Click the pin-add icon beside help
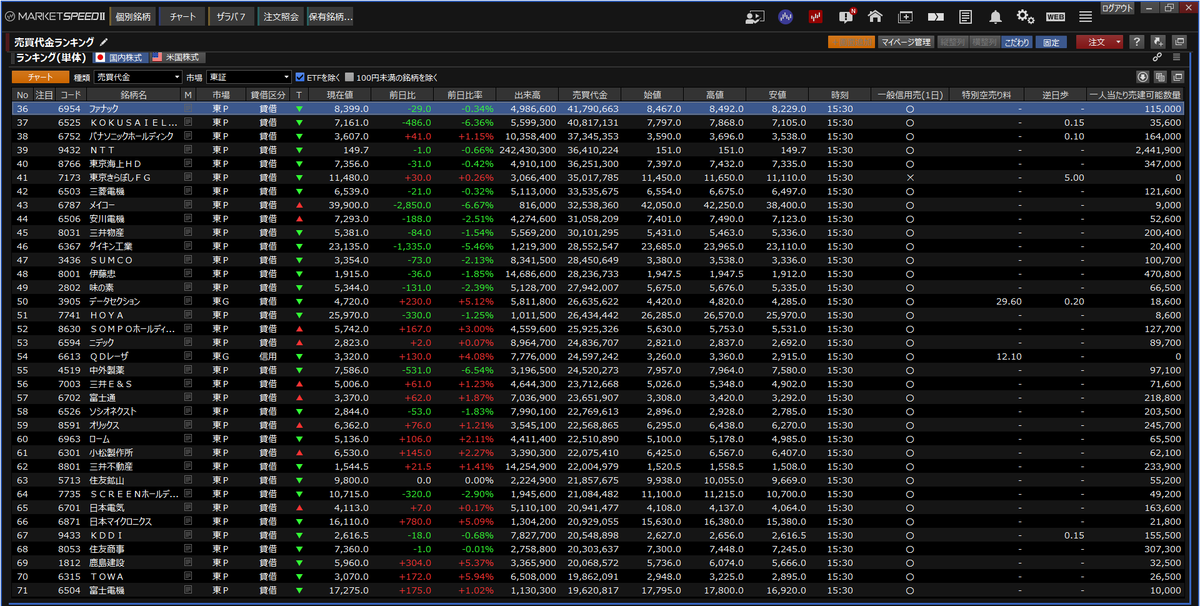Image resolution: width=1200 pixels, height=606 pixels. (x=1157, y=42)
